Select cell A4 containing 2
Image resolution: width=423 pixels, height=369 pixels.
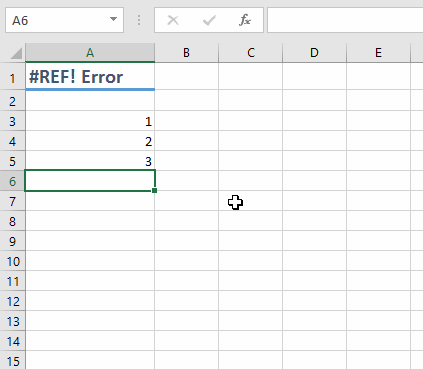click(x=90, y=141)
